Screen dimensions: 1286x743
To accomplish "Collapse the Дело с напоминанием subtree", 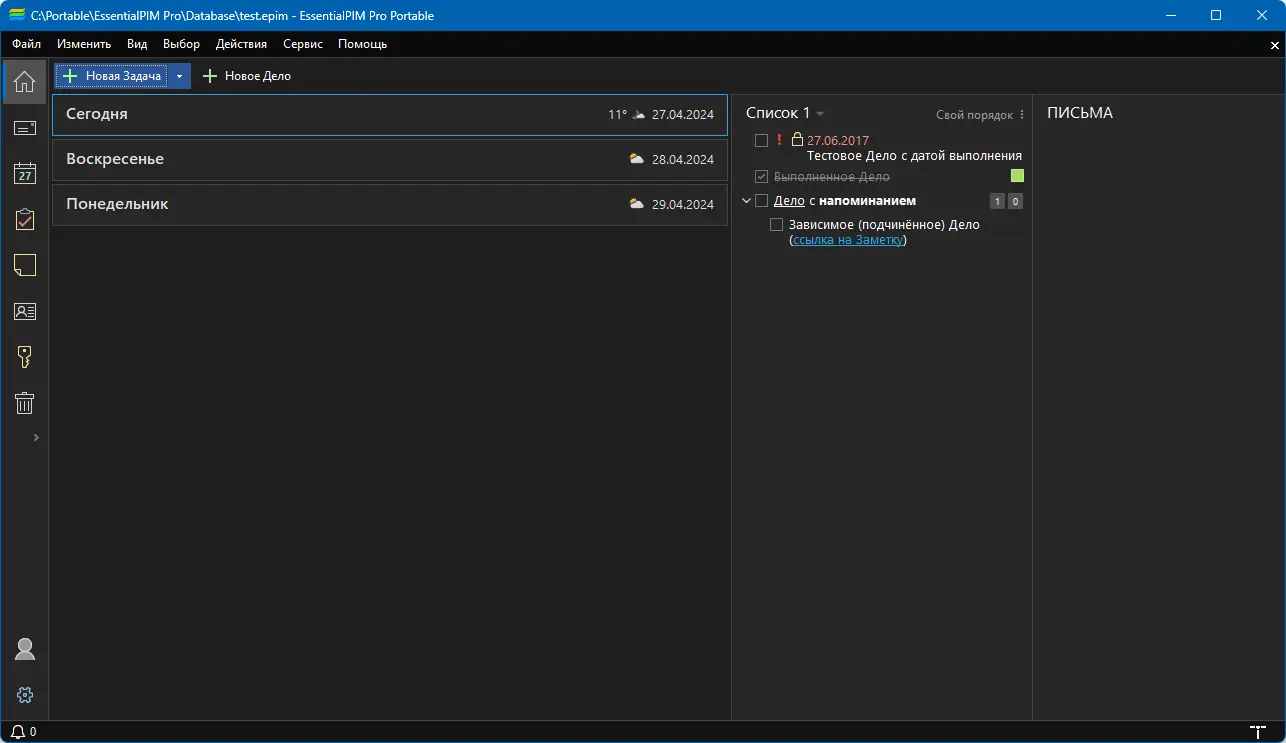I will pos(746,201).
